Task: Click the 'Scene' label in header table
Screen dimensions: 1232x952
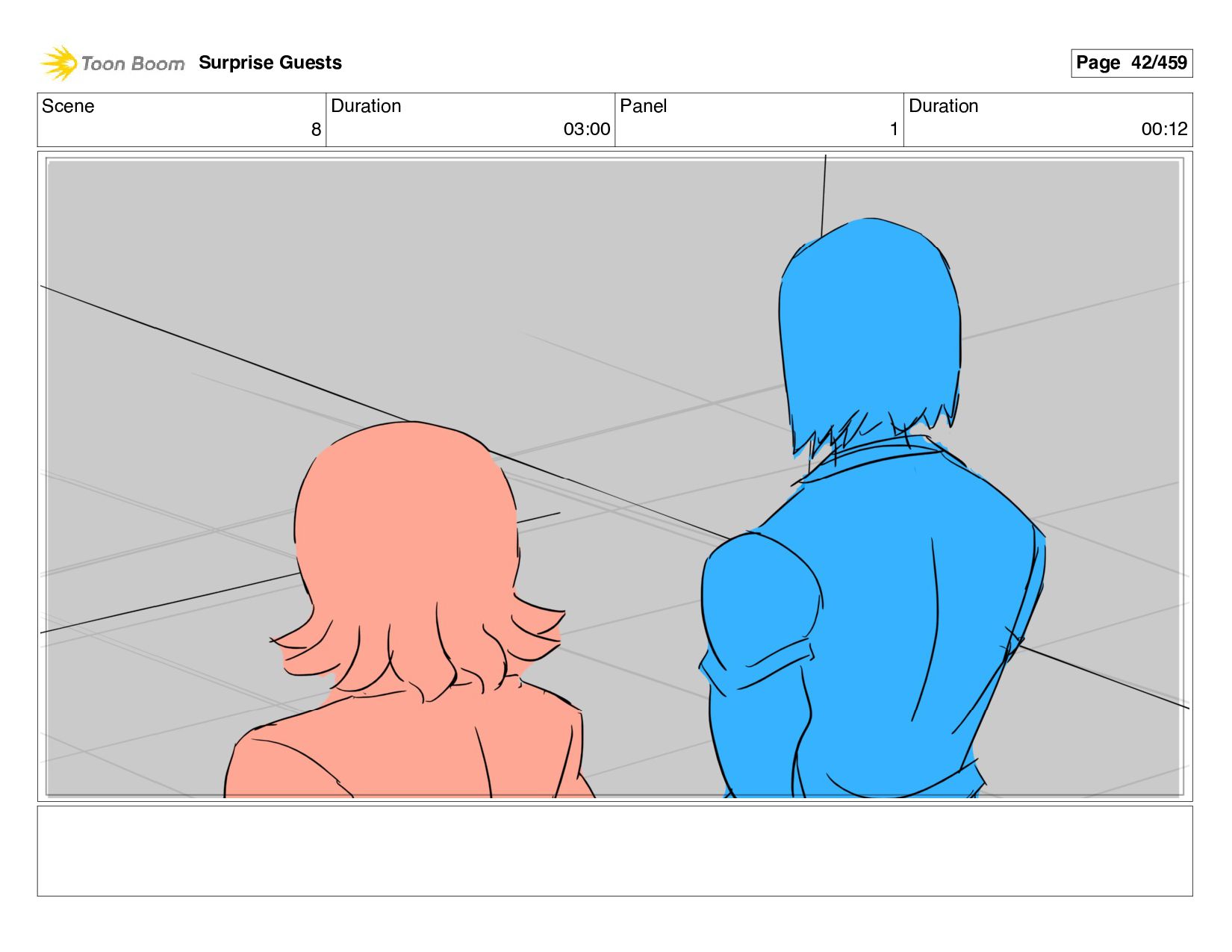Action: [x=68, y=106]
